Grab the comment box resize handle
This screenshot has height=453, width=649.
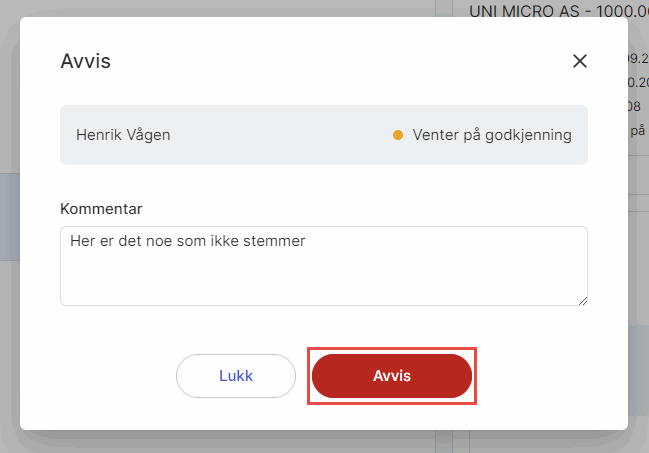pyautogui.click(x=582, y=299)
